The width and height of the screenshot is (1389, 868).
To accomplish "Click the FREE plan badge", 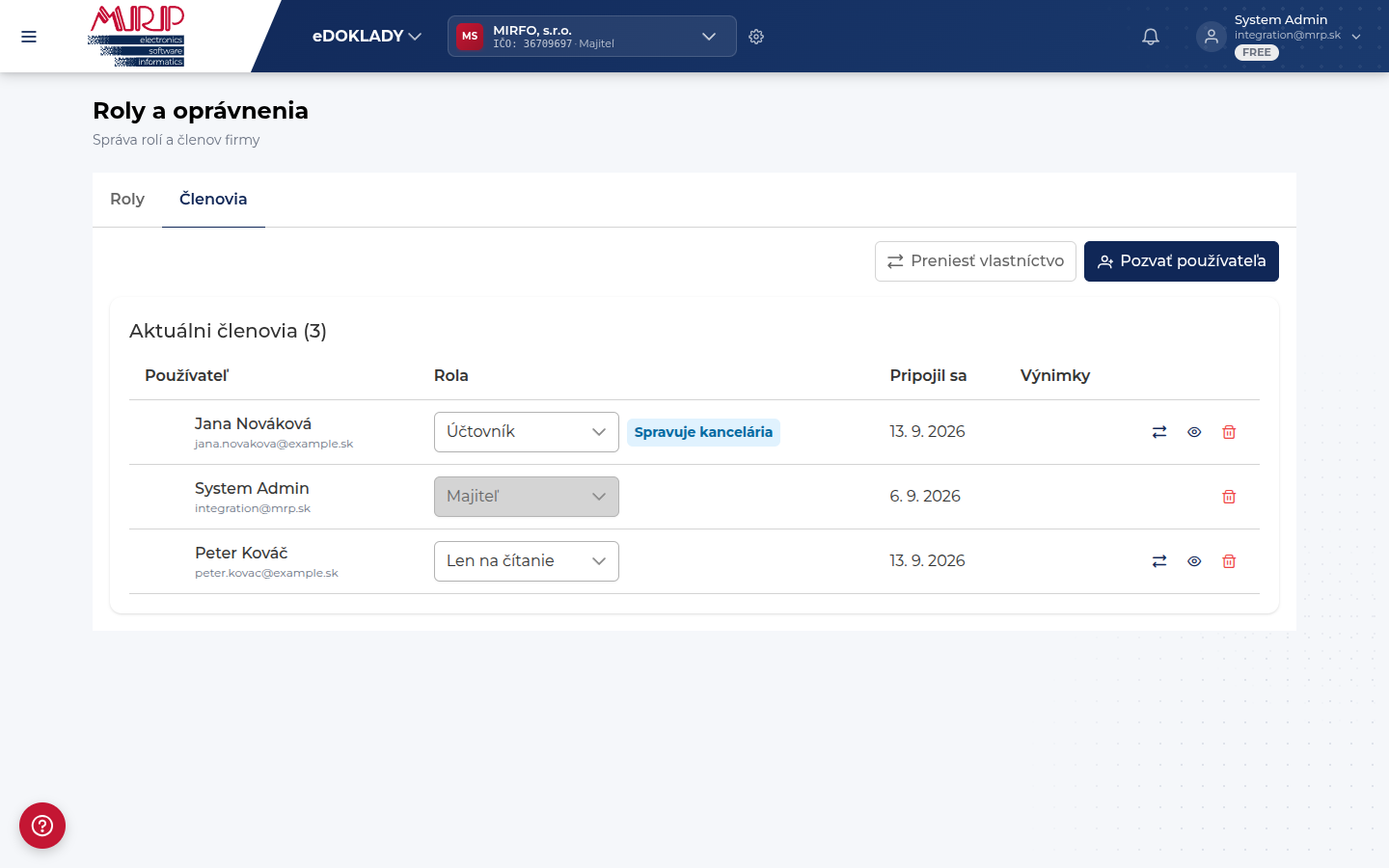I will pos(1257,53).
